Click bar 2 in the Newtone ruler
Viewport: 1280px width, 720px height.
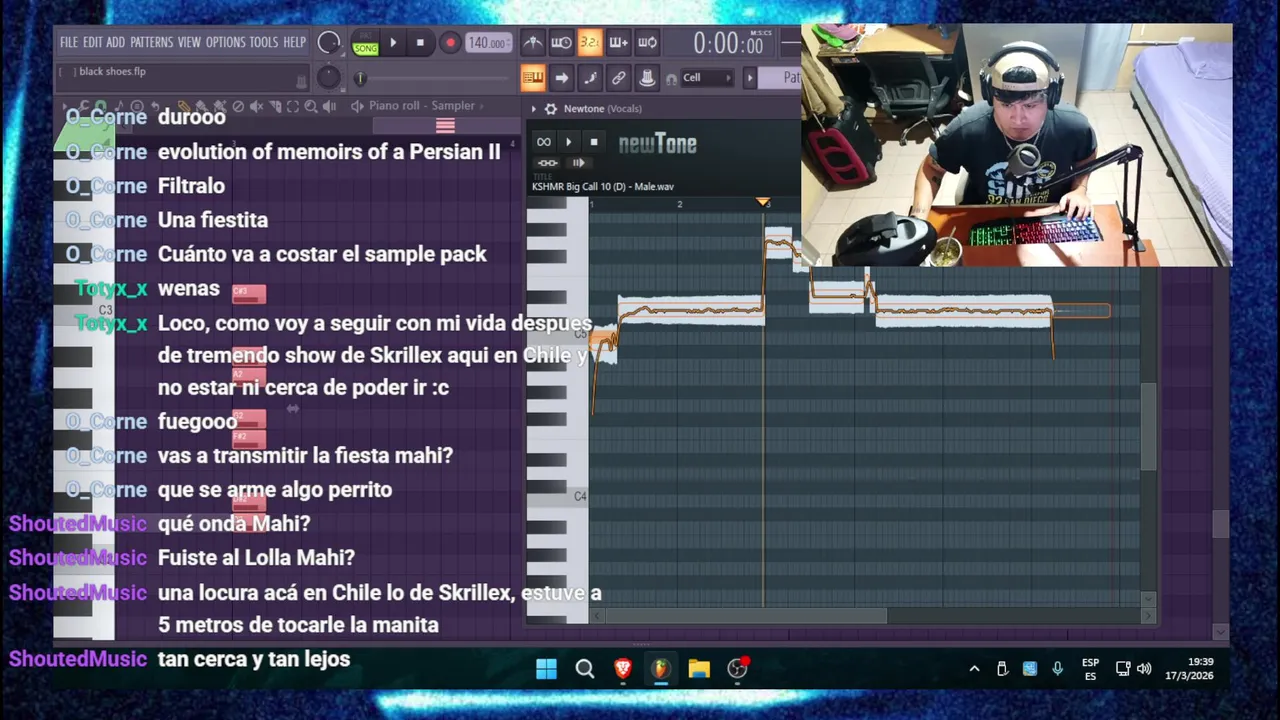679,205
